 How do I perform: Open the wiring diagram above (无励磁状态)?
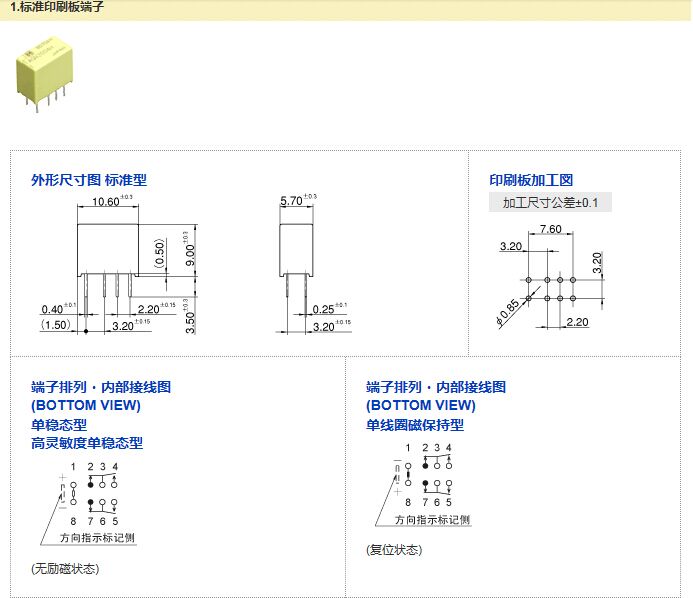[x=89, y=497]
